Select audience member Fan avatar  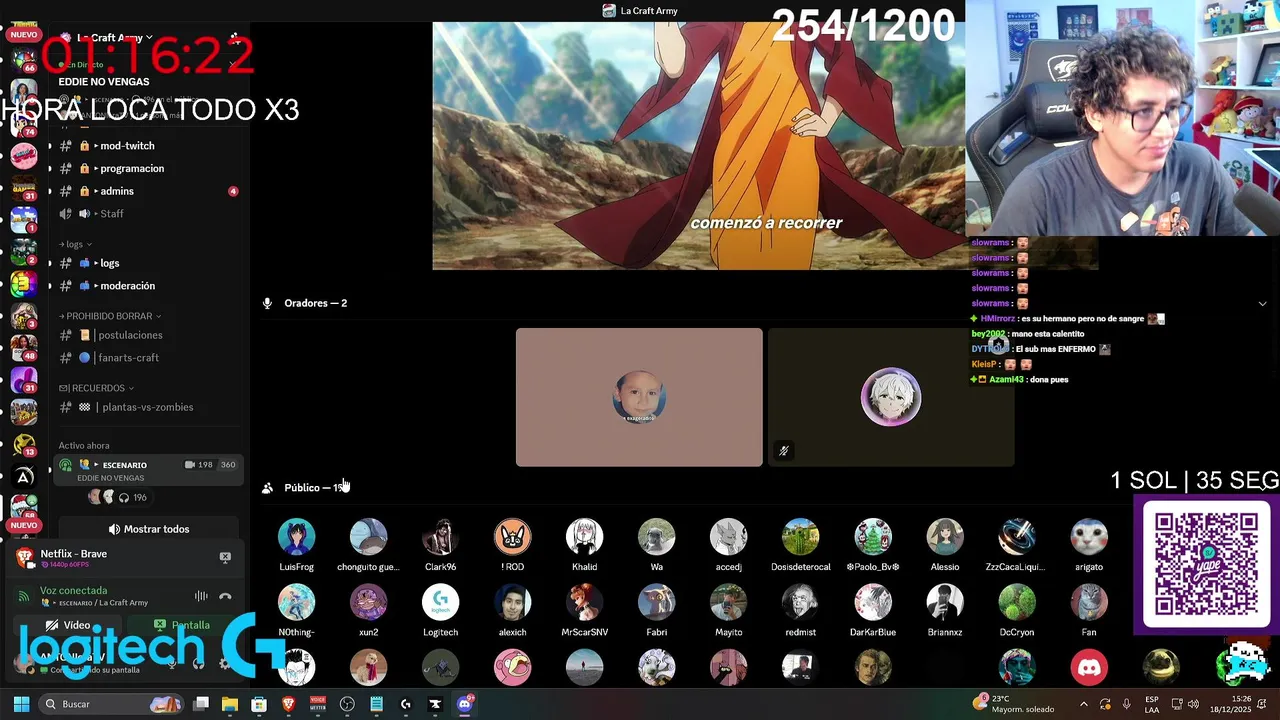pyautogui.click(x=1088, y=603)
